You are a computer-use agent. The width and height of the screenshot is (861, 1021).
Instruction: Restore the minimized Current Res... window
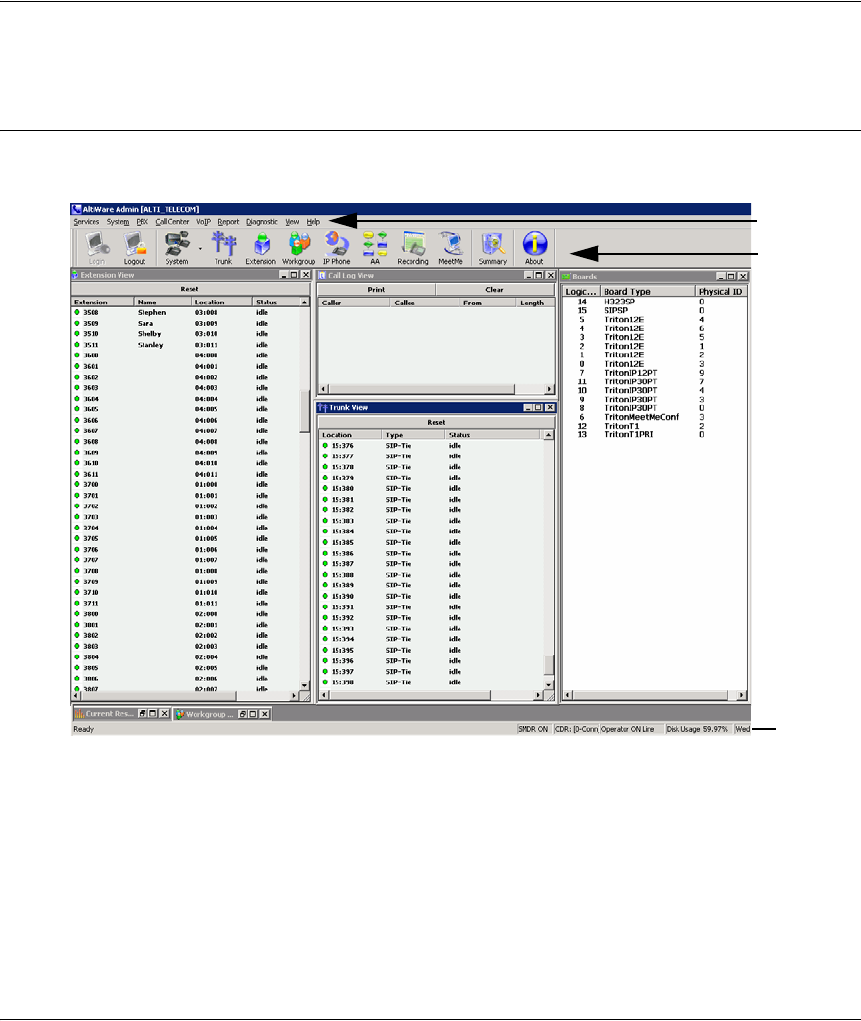pyautogui.click(x=142, y=714)
